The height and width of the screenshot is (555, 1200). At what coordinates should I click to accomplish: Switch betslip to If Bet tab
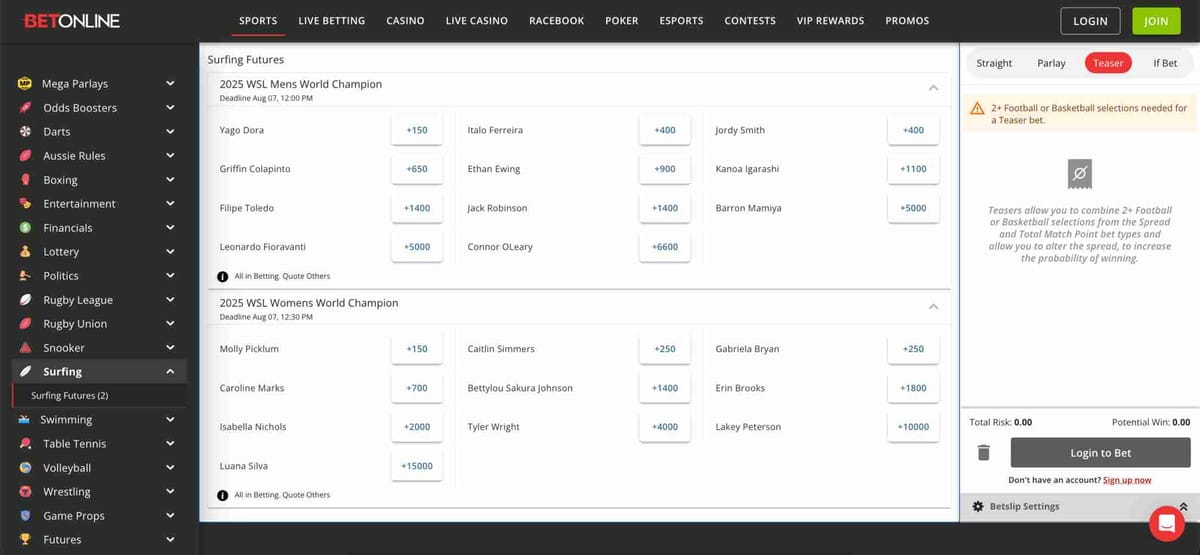1165,63
